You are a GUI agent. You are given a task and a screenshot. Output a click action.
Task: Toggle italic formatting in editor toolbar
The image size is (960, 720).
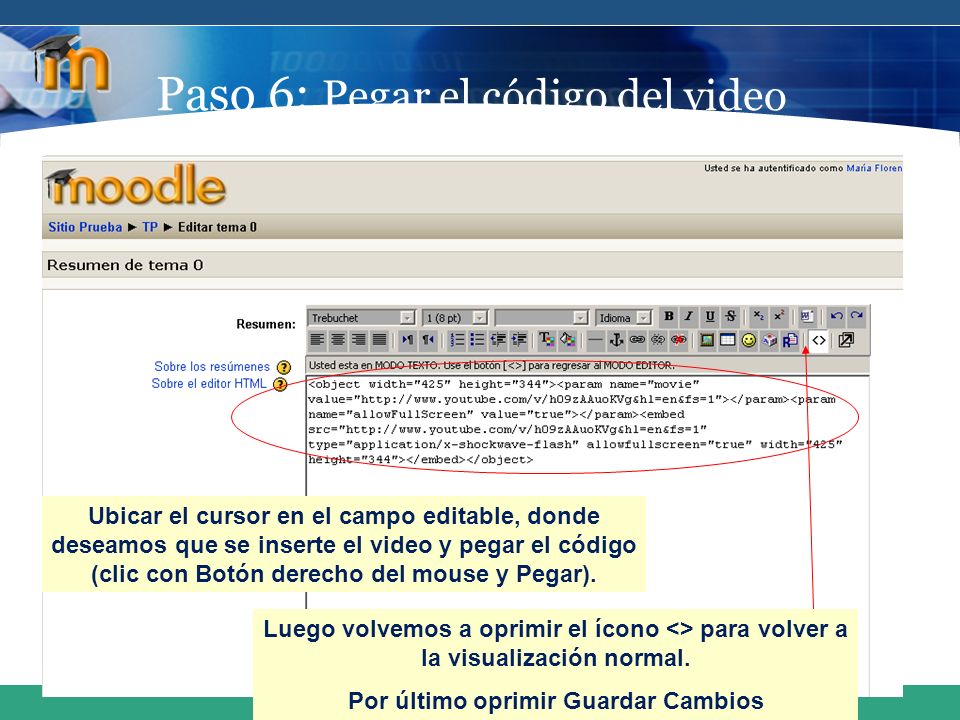(689, 317)
